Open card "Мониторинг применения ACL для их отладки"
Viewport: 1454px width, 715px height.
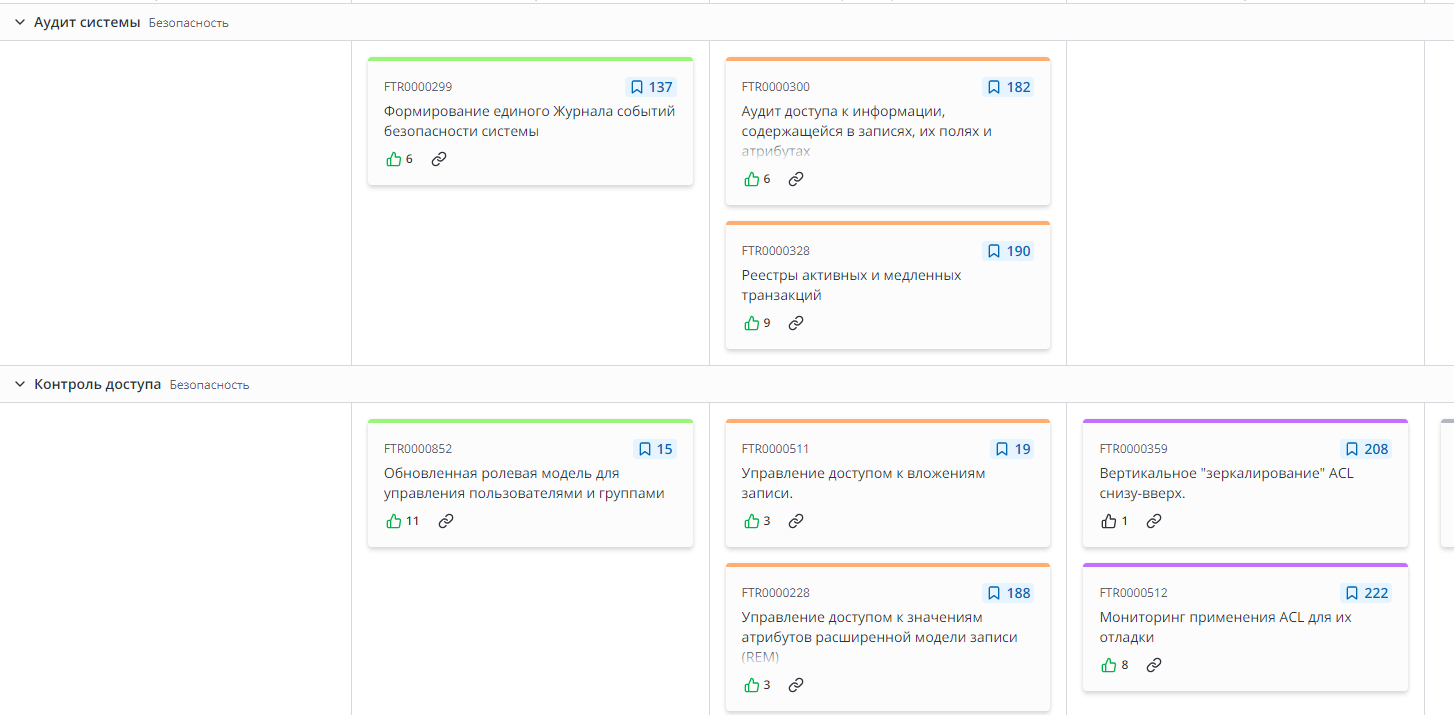[1225, 627]
